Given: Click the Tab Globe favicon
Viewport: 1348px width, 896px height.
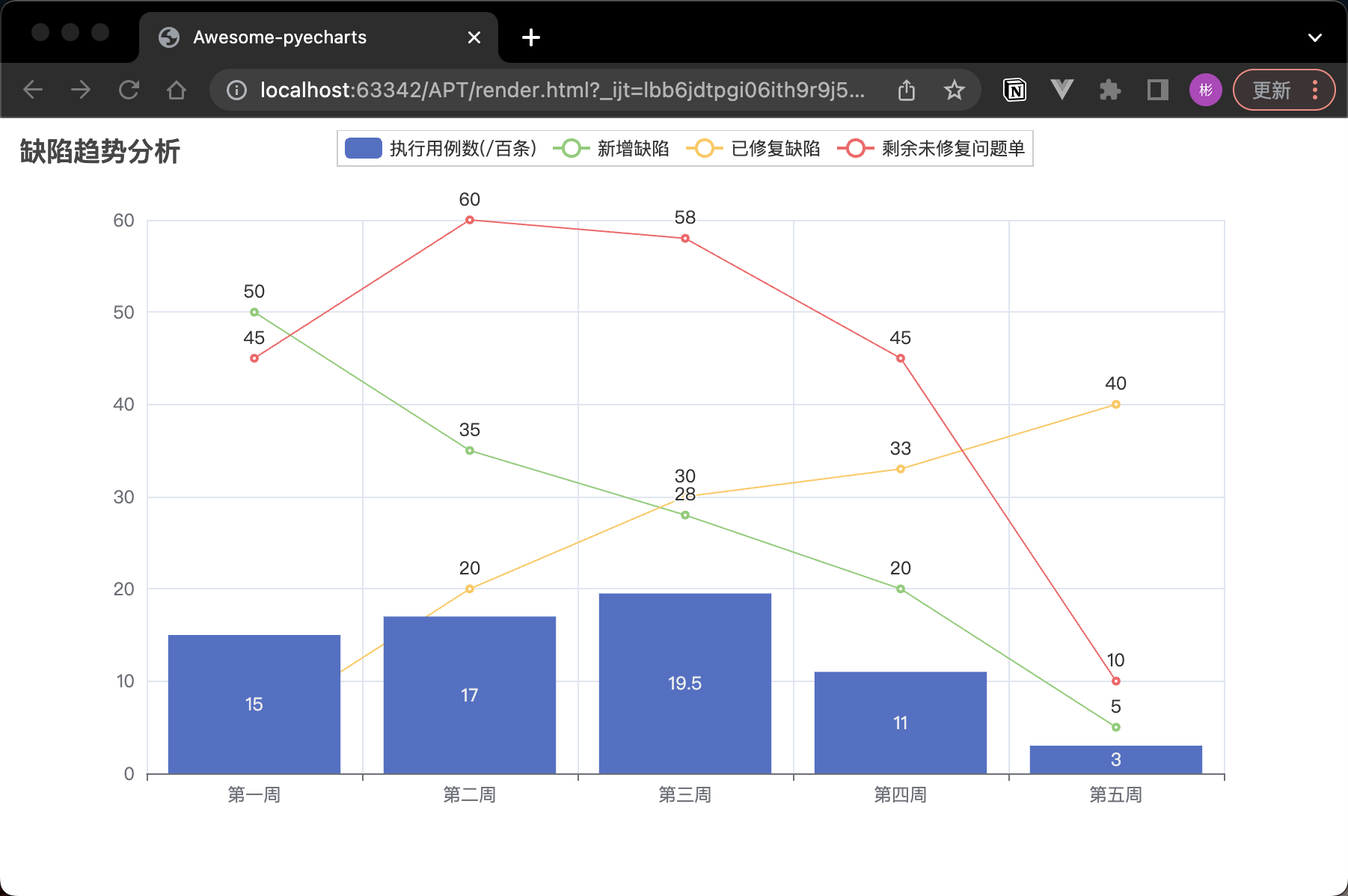Looking at the screenshot, I should click(169, 37).
